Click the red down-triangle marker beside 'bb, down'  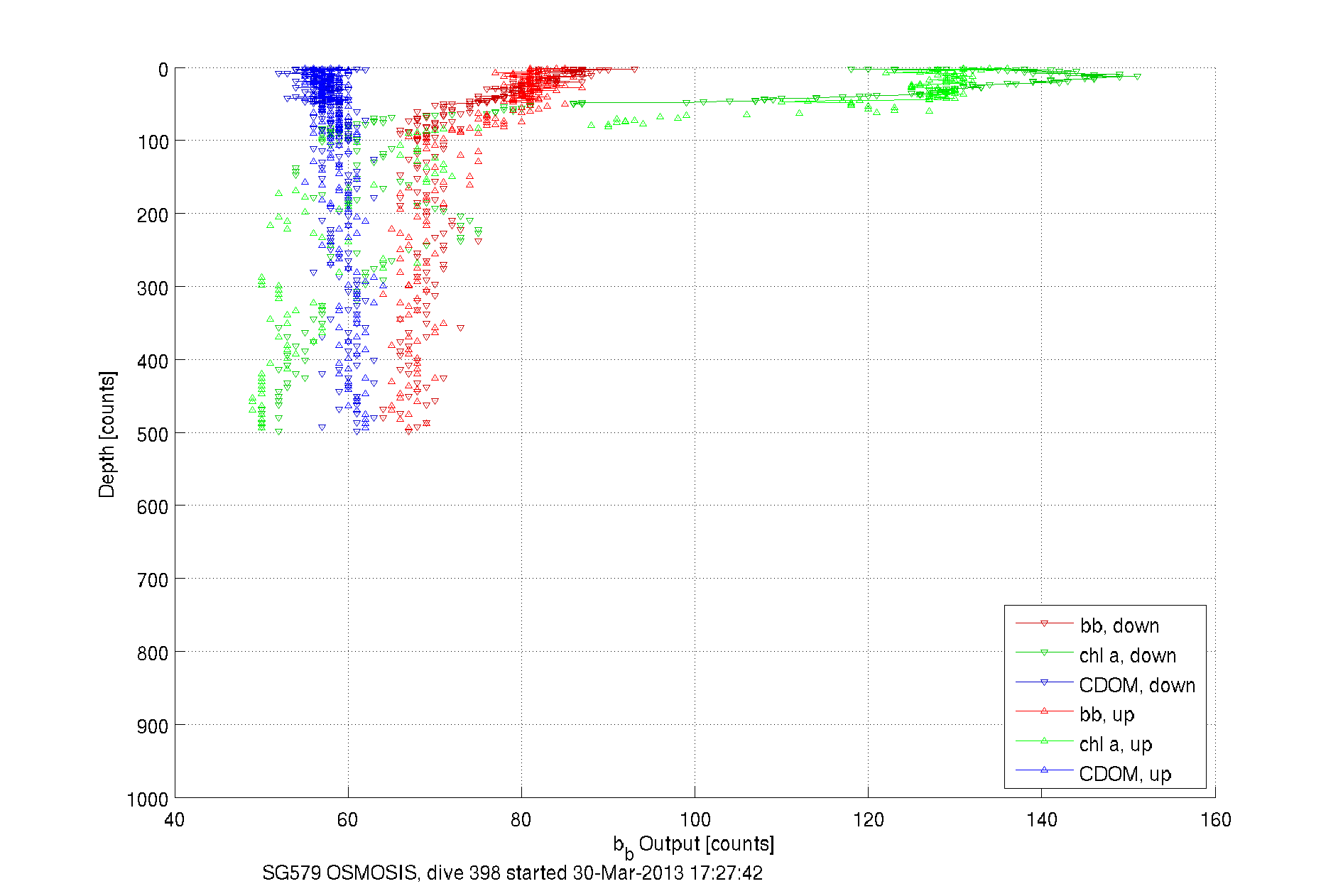[1044, 623]
